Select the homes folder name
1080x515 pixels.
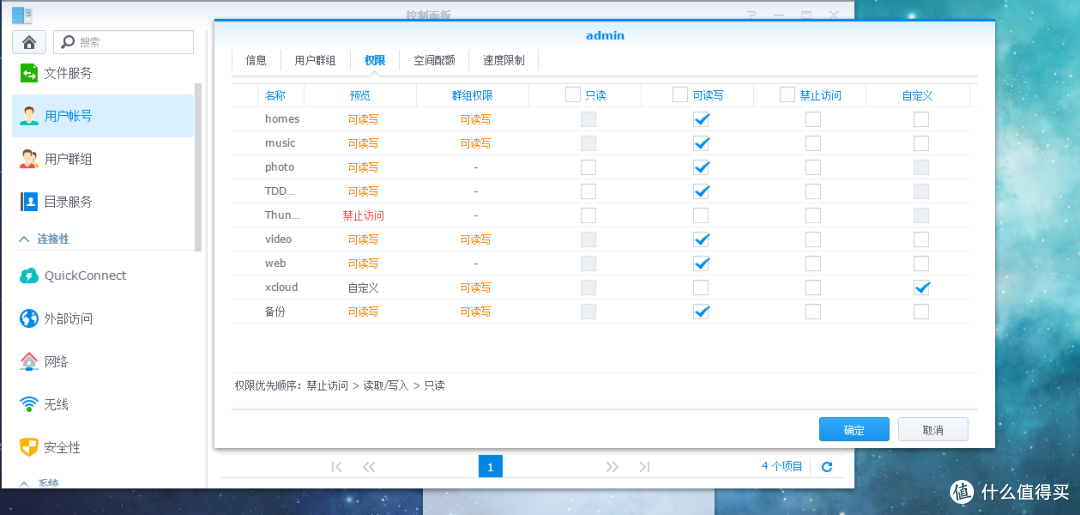(x=282, y=119)
